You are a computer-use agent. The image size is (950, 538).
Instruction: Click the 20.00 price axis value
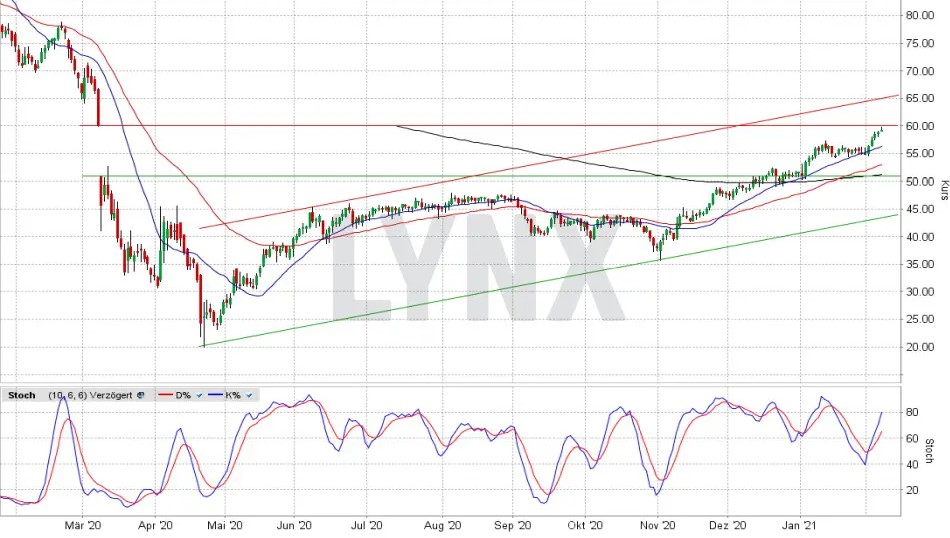click(919, 347)
